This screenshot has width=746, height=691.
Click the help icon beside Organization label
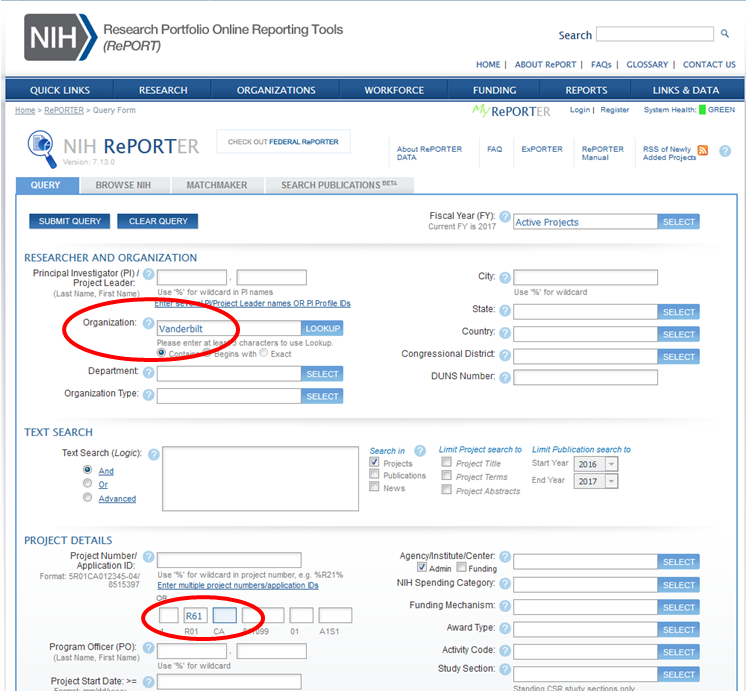pos(149,324)
